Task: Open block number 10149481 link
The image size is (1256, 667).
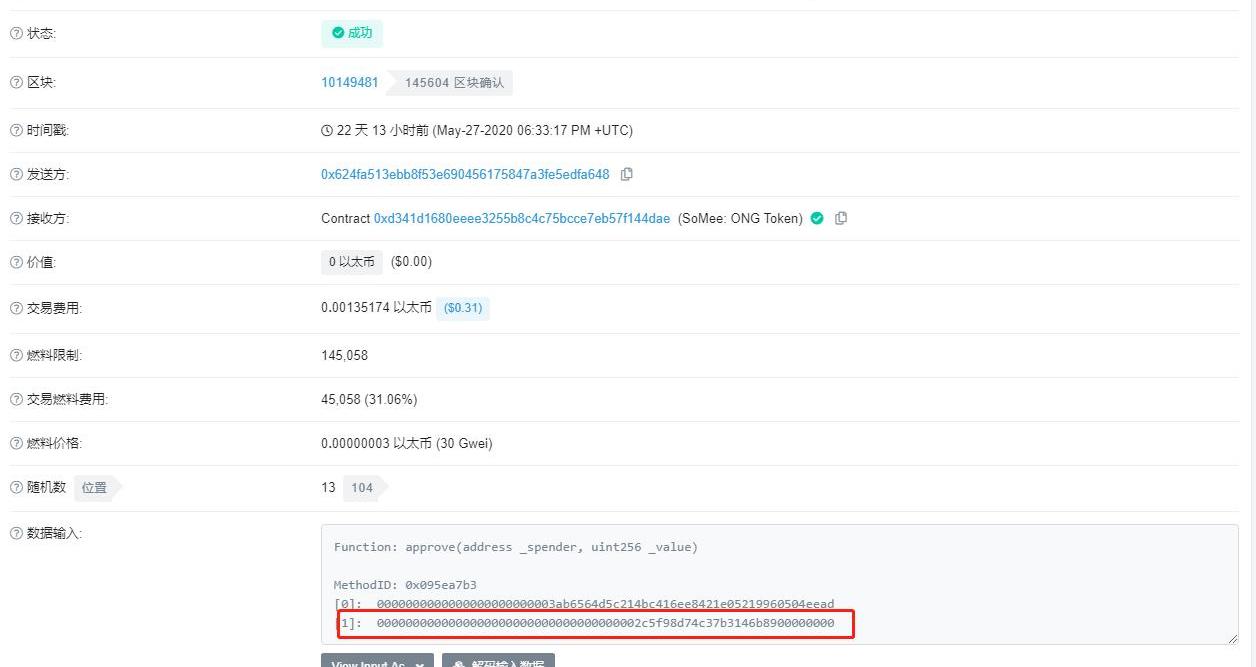Action: pos(350,82)
